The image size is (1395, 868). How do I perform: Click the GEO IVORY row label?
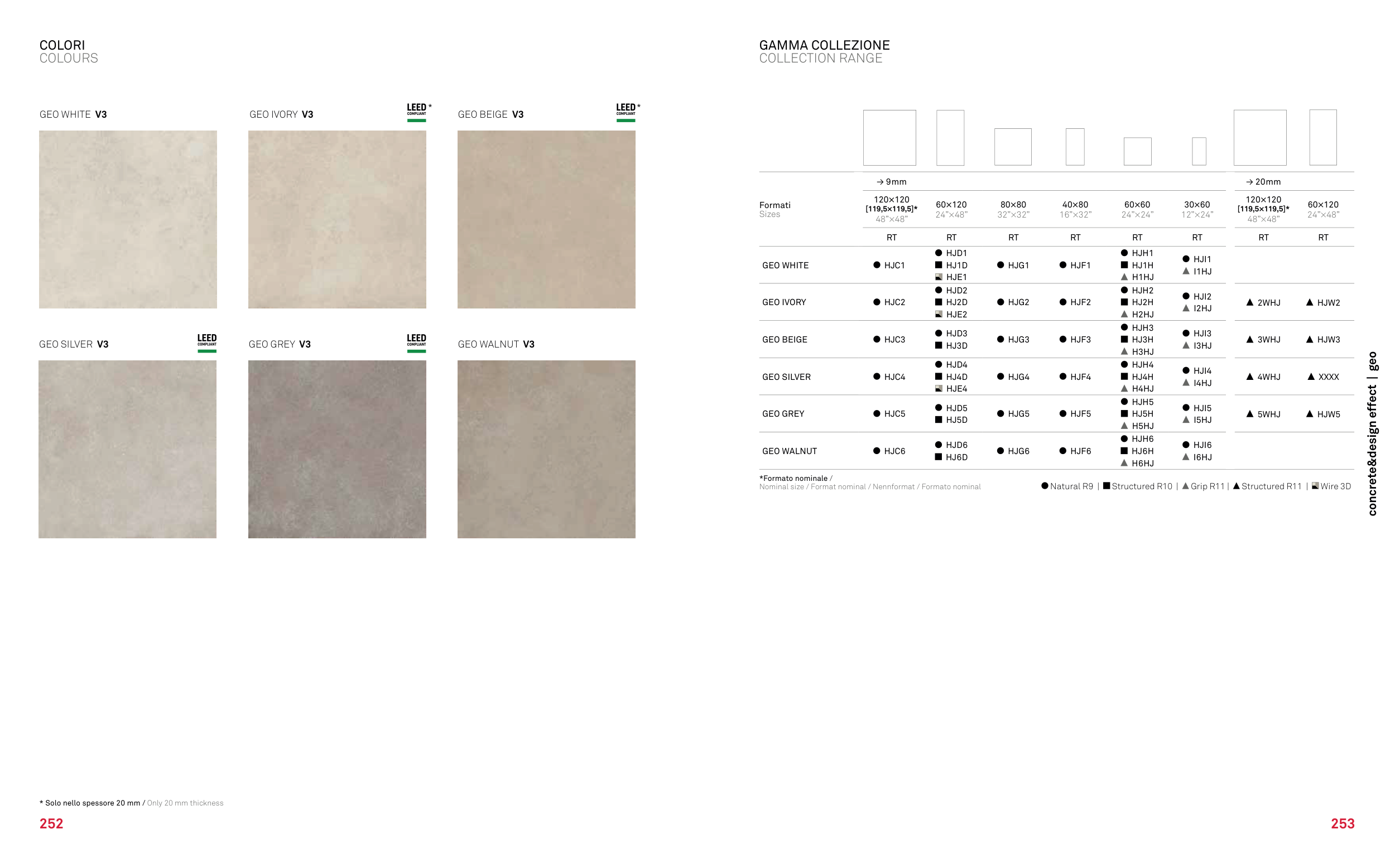(783, 302)
